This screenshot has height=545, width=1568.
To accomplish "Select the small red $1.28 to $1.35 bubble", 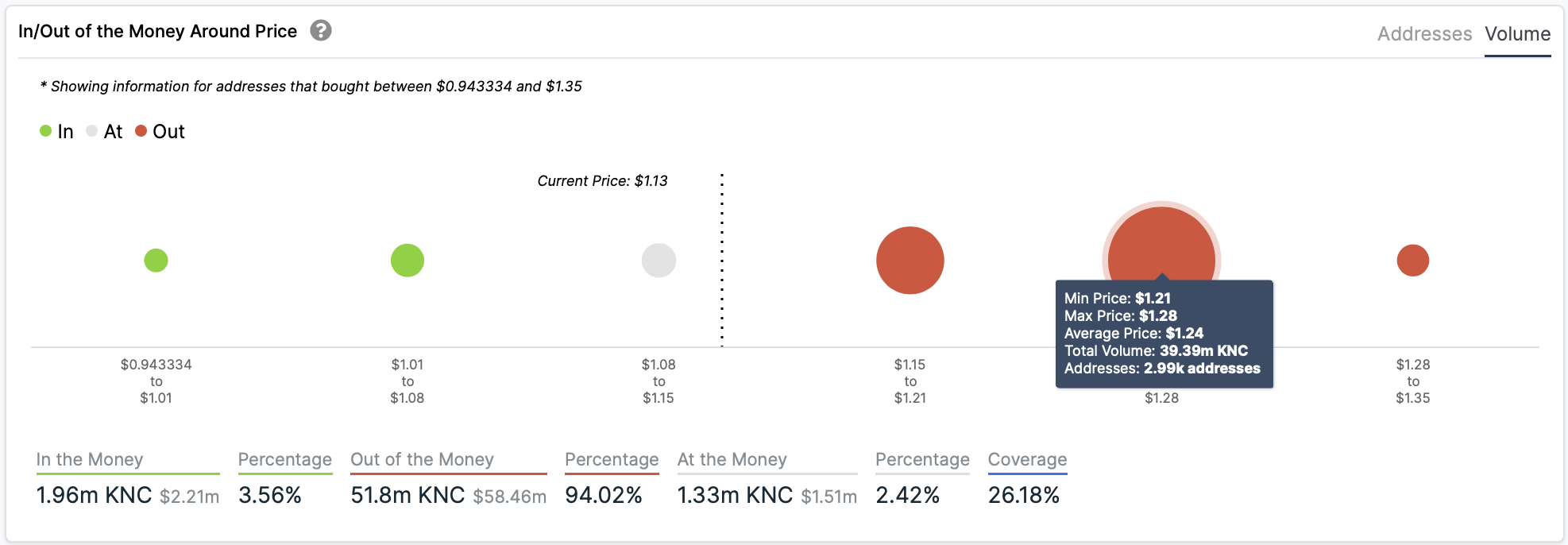I will (1413, 261).
